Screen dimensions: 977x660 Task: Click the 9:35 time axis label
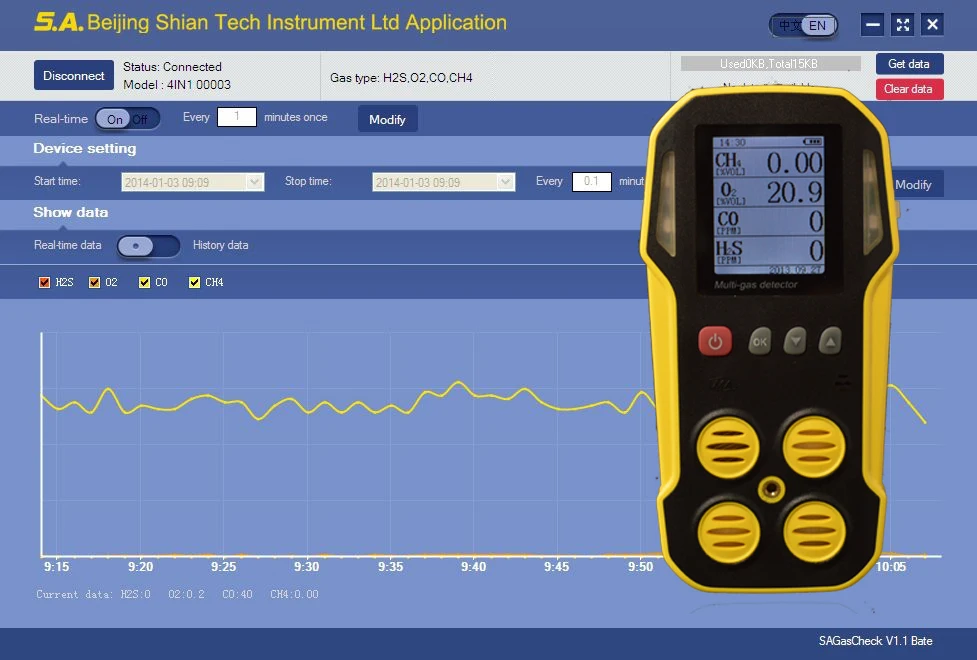pos(390,567)
